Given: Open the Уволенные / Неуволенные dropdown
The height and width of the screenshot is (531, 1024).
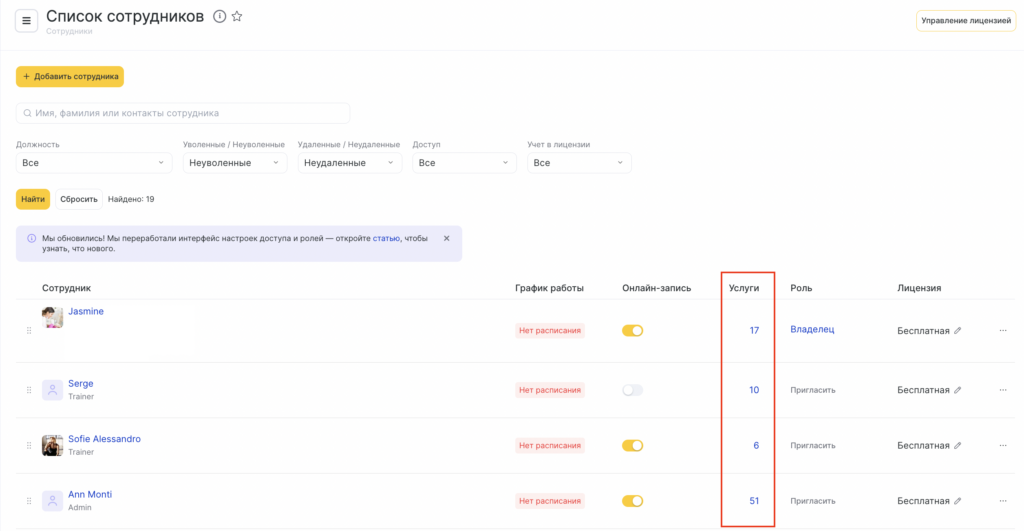Looking at the screenshot, I should coord(235,163).
